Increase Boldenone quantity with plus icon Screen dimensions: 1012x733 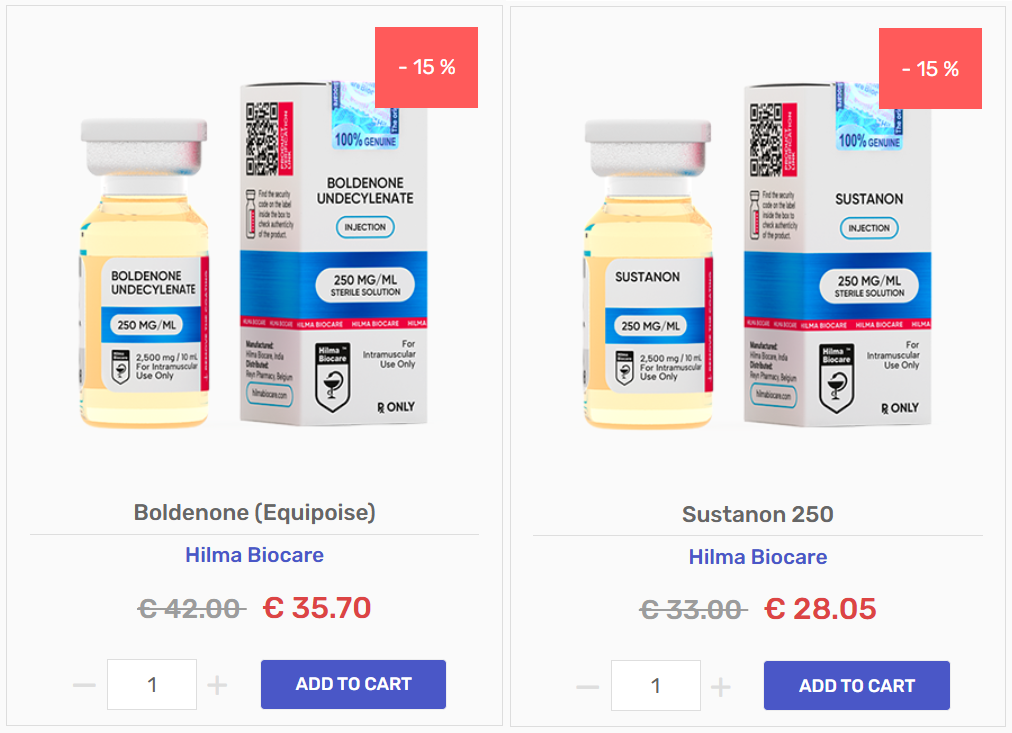(x=217, y=685)
